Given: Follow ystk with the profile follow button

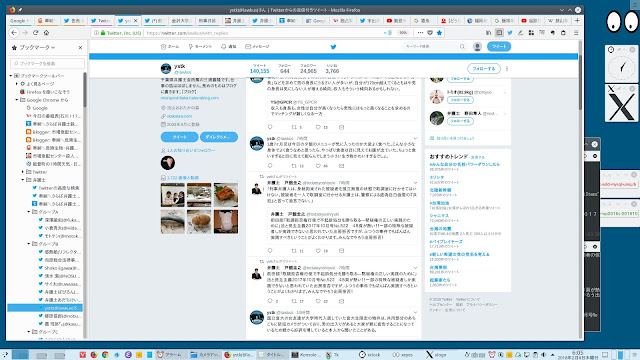Looking at the screenshot, I should [484, 69].
